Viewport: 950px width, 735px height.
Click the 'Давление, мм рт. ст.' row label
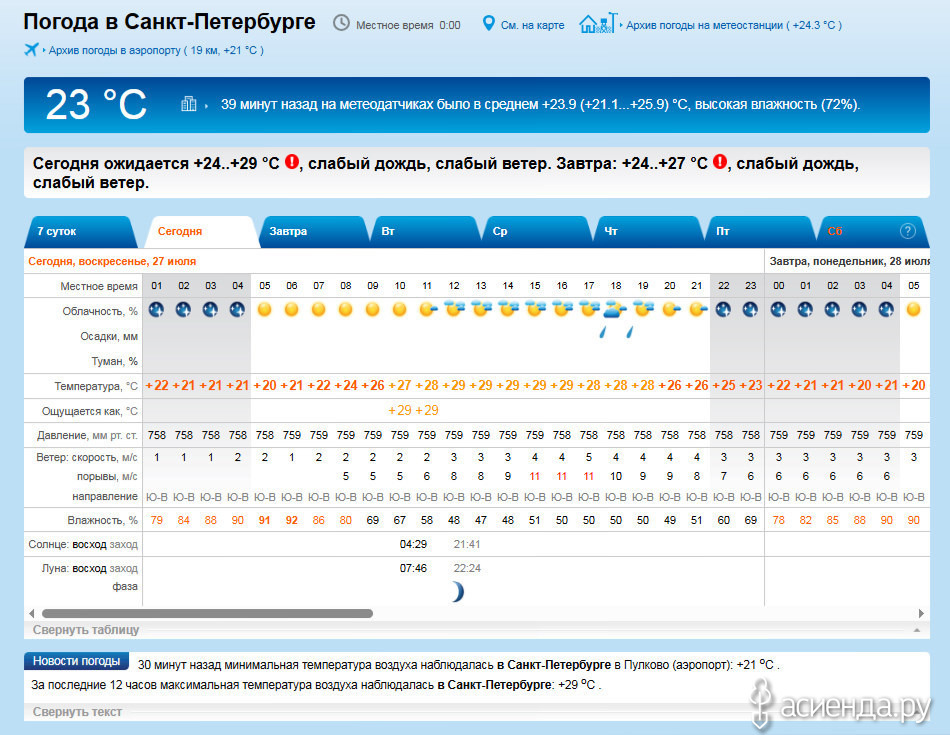tap(87, 435)
